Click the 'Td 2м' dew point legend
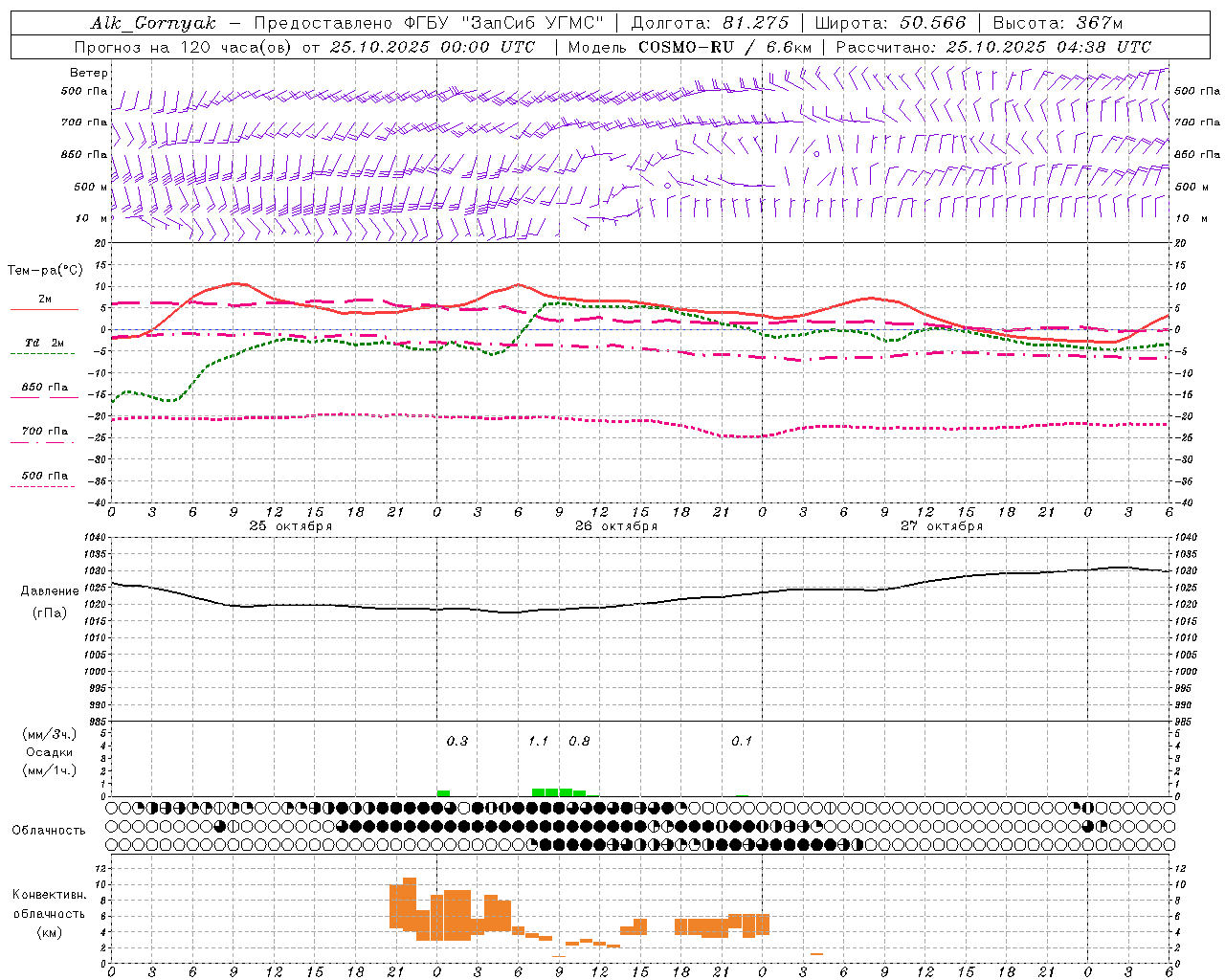 pyautogui.click(x=45, y=343)
